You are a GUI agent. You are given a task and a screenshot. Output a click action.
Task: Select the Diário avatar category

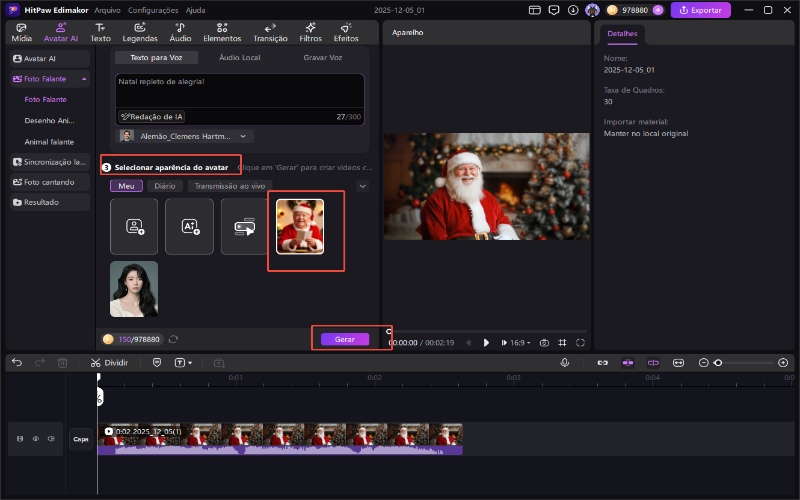tap(165, 186)
